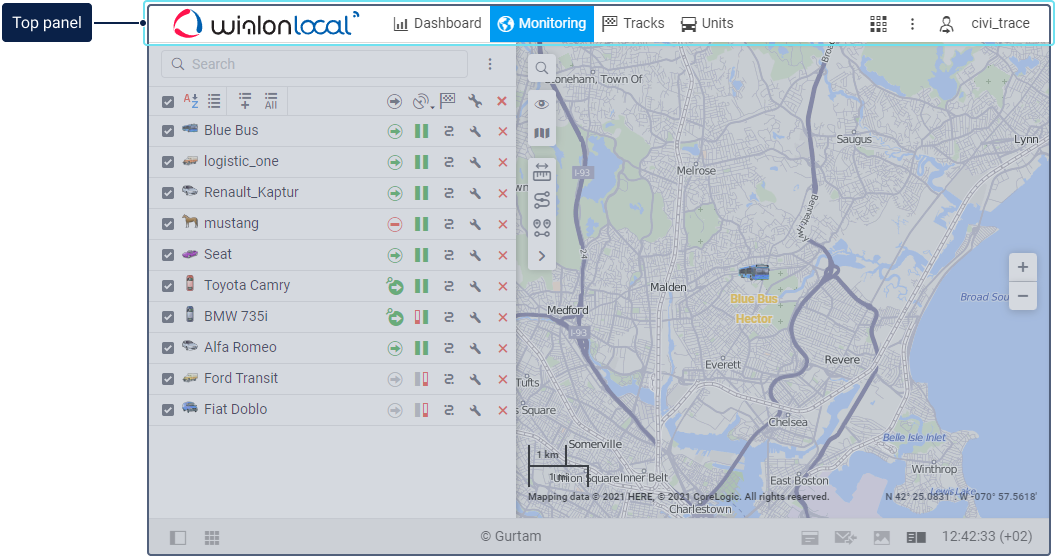The width and height of the screenshot is (1055, 556).
Task: Click the header wrench properties icon
Action: point(475,102)
